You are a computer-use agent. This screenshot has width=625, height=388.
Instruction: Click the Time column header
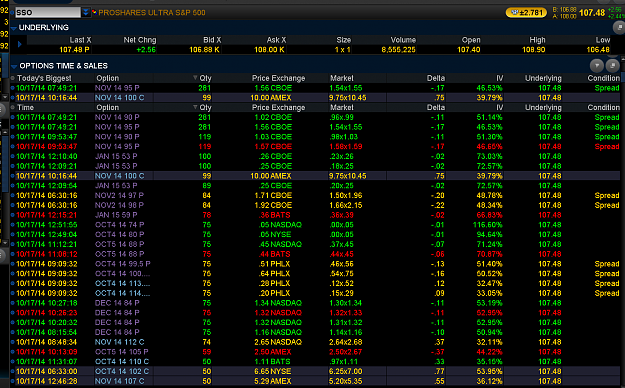pyautogui.click(x=25, y=108)
